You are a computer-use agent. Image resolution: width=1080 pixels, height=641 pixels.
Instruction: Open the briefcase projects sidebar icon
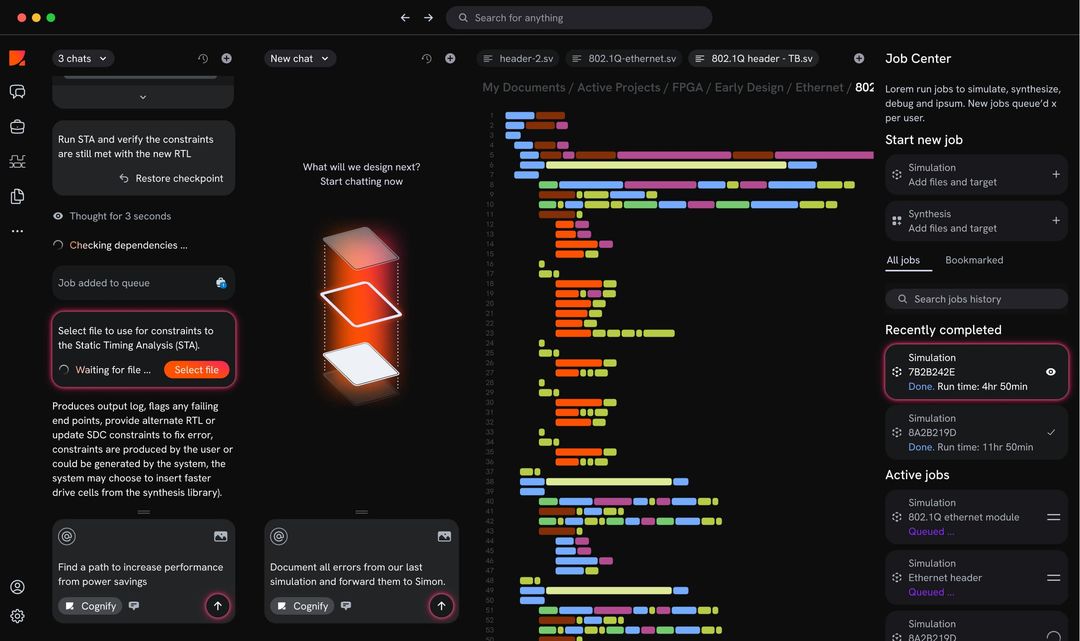click(x=17, y=127)
